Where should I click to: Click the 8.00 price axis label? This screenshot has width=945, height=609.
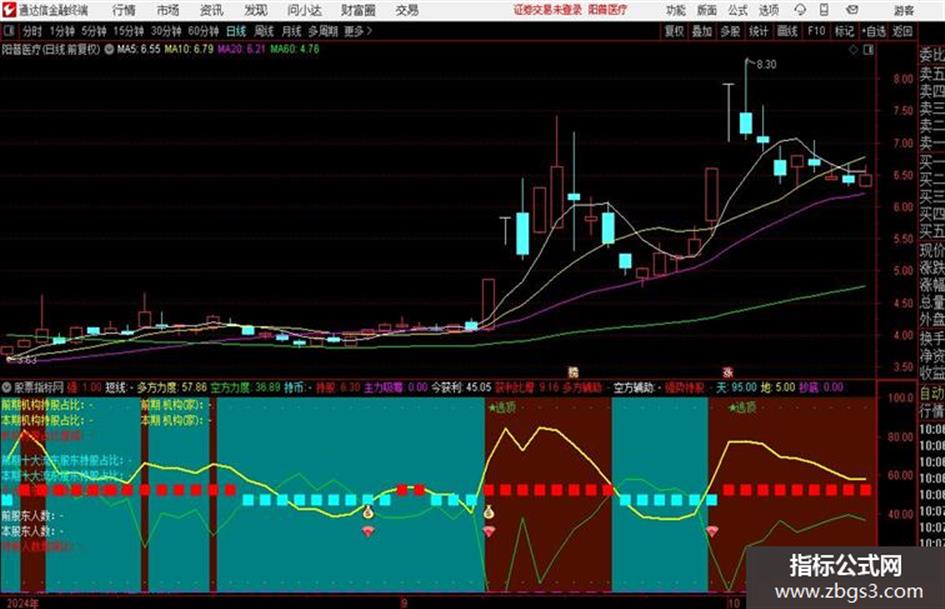click(x=903, y=79)
